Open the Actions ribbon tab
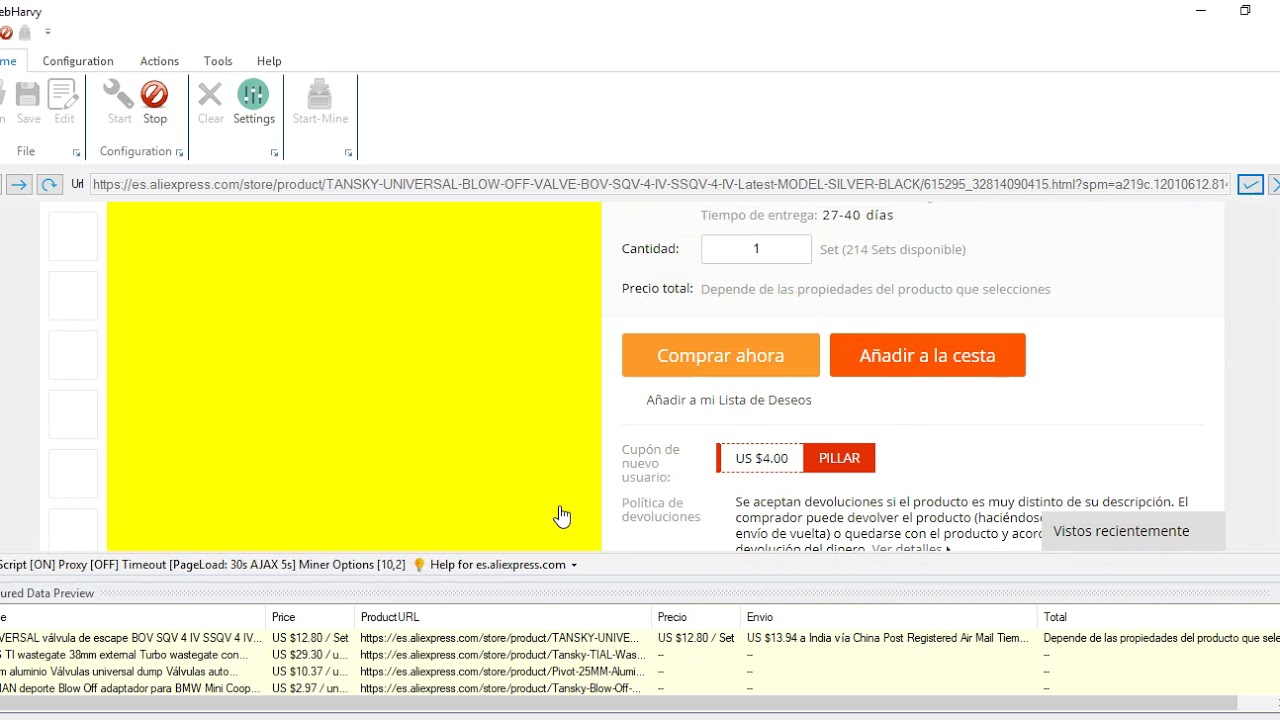 tap(159, 61)
